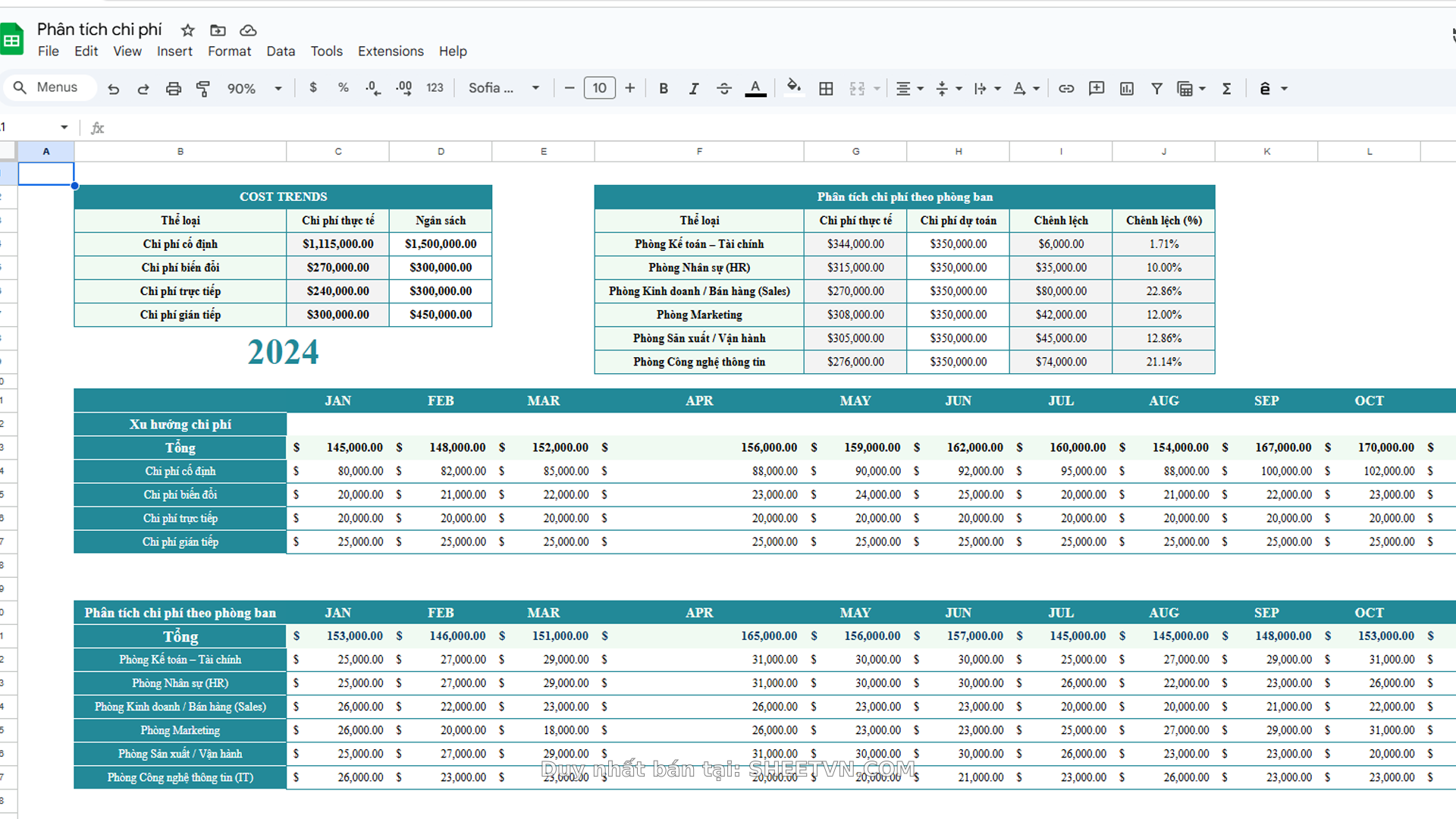Decrease decimal places
Viewport: 1456px width, 819px height.
tap(372, 88)
